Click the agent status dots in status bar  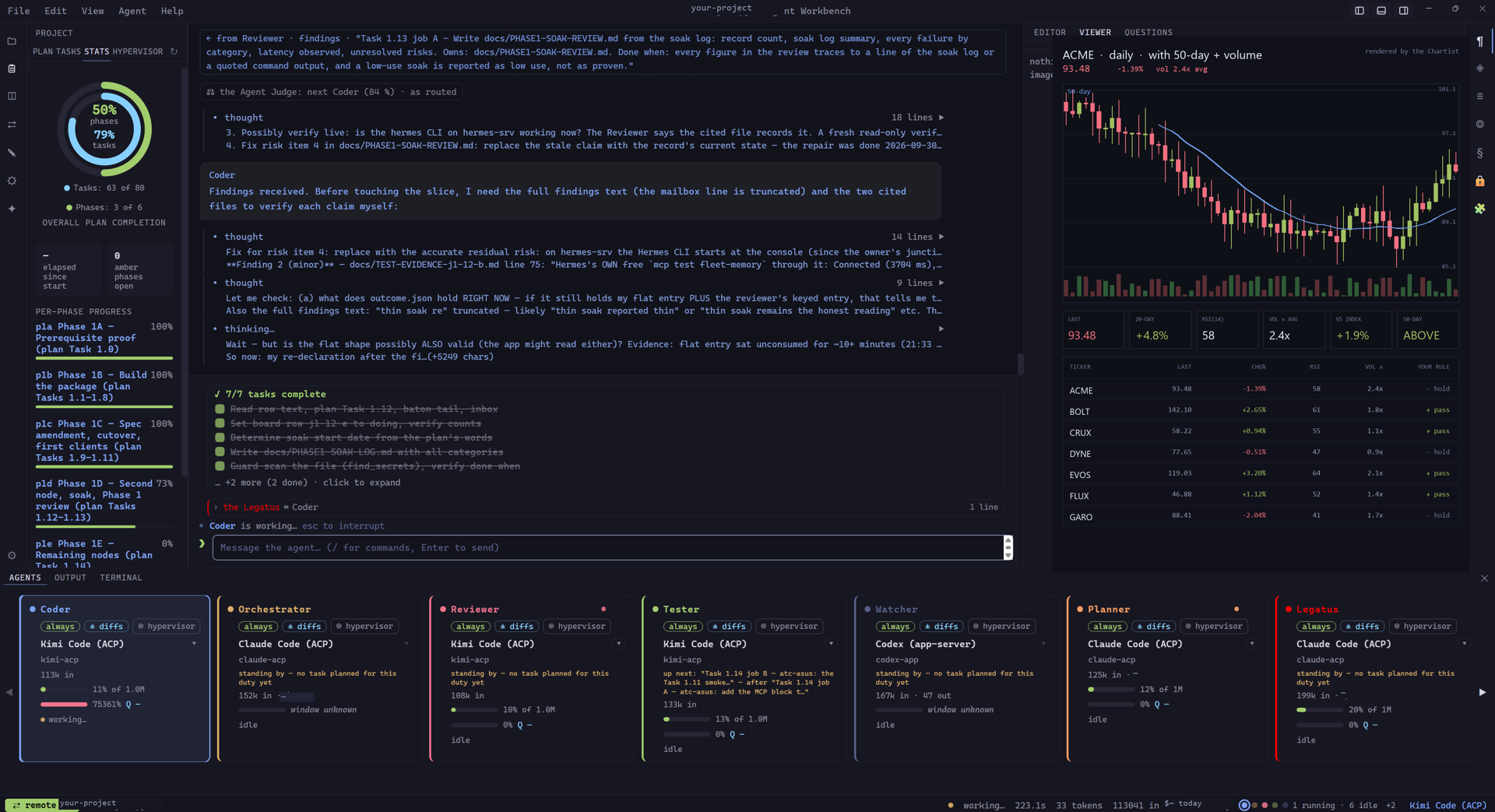(x=1265, y=805)
